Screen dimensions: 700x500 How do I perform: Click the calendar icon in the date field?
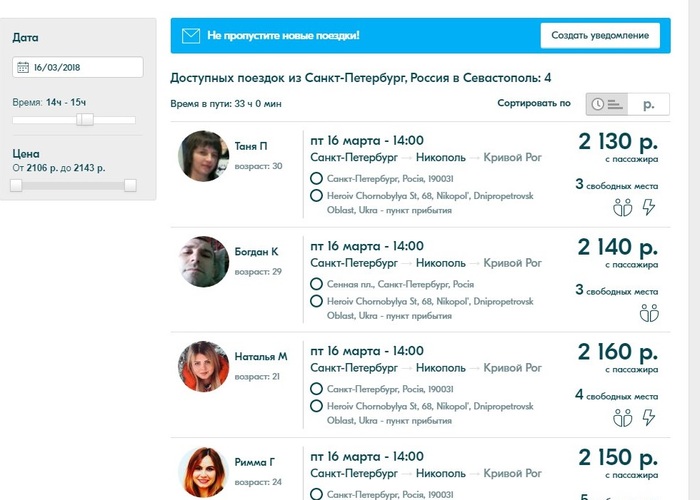coord(23,68)
